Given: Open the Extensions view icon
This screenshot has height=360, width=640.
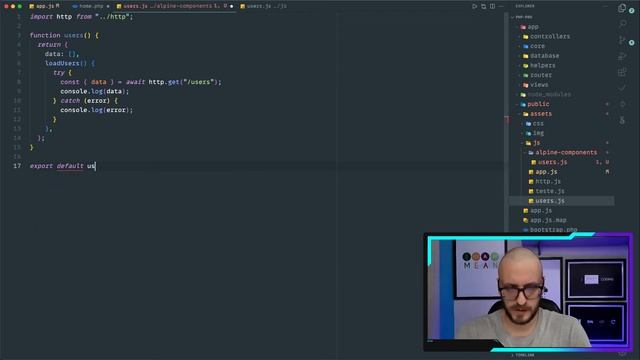Looking at the screenshot, I should (x=622, y=72).
